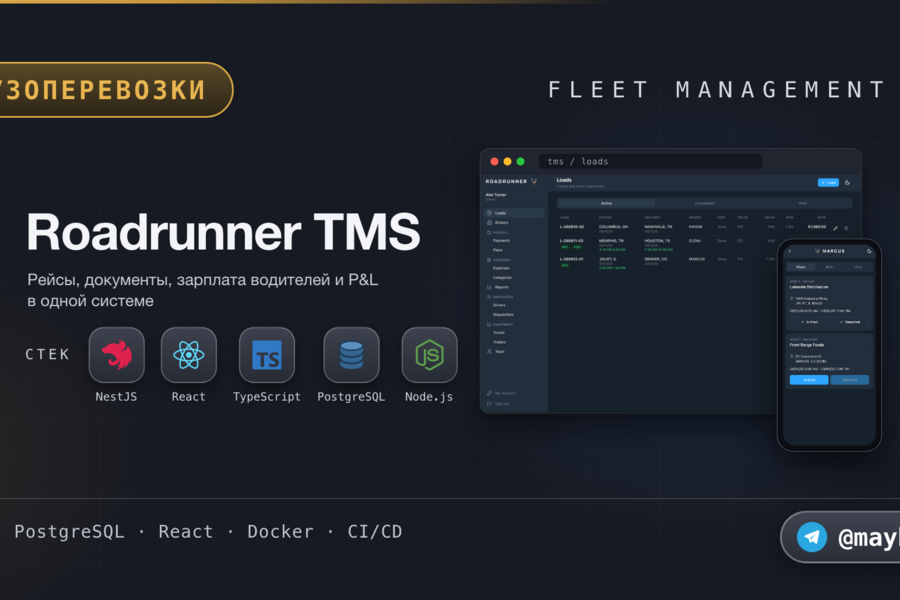Screen dimensions: 900x600
Task: Click the pencil edit icon for Columbus load
Action: 835,228
